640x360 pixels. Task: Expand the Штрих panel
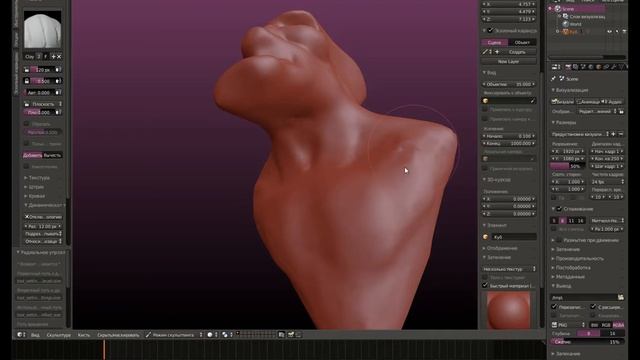(x=37, y=187)
